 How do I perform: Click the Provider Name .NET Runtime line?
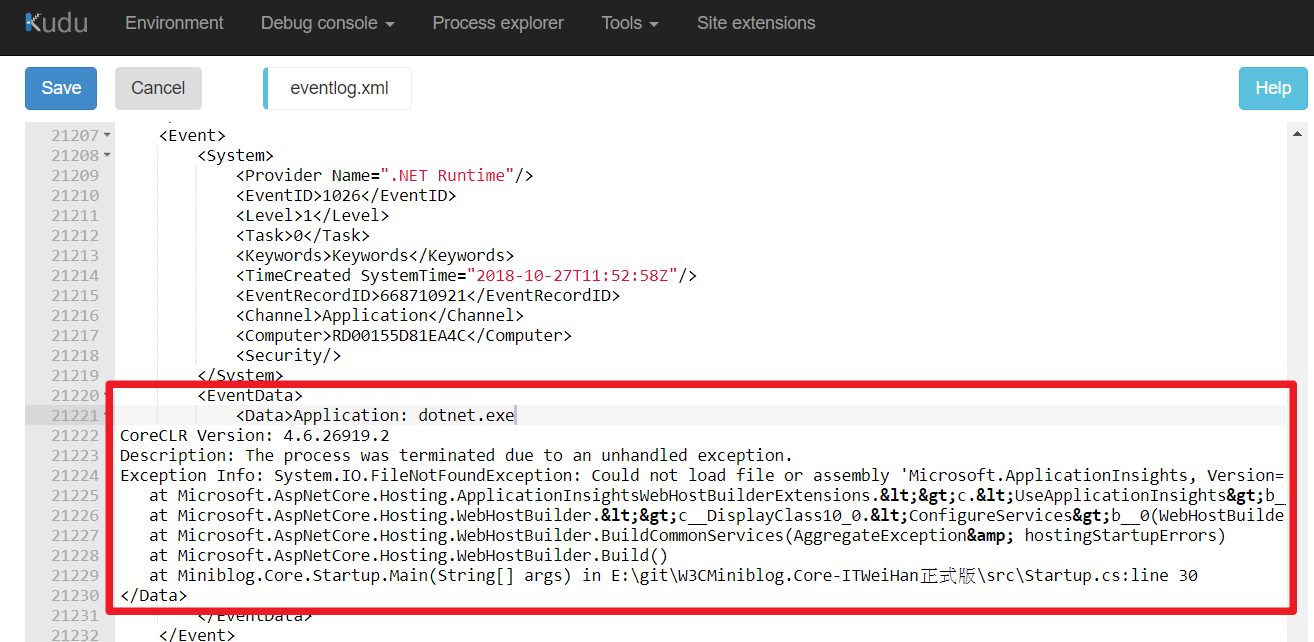(385, 176)
